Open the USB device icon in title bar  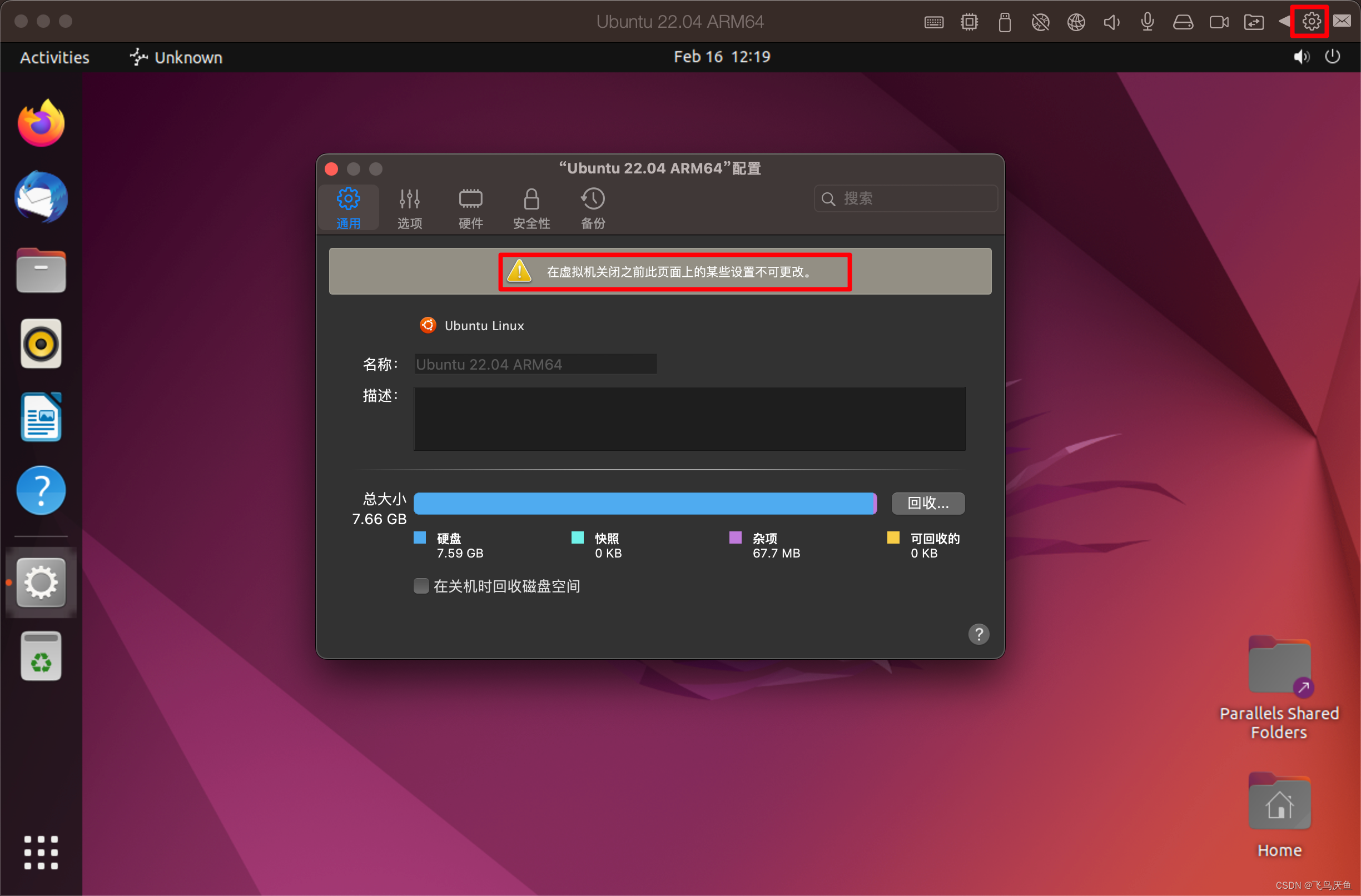point(1005,22)
